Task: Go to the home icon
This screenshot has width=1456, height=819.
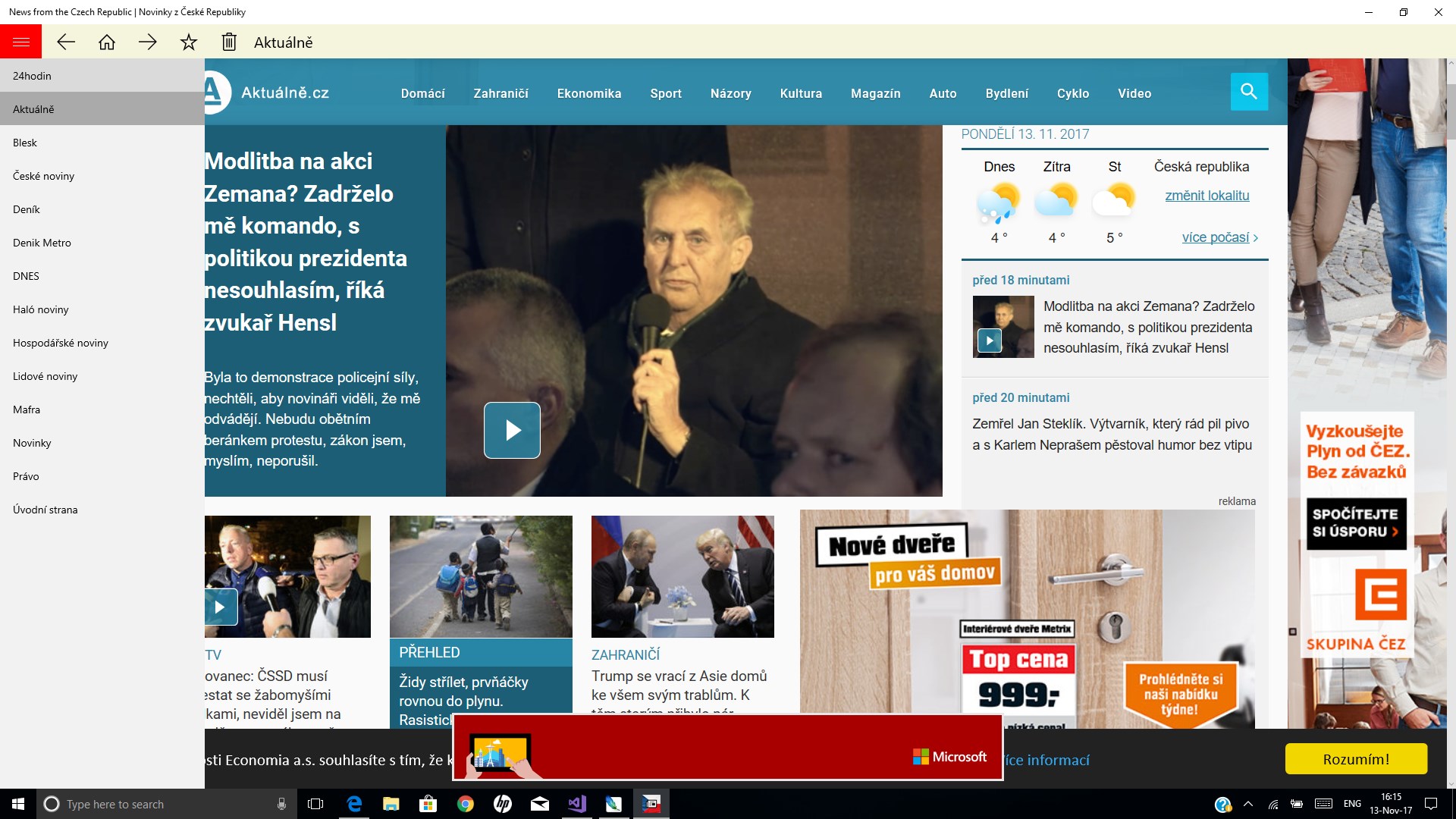Action: 107,42
